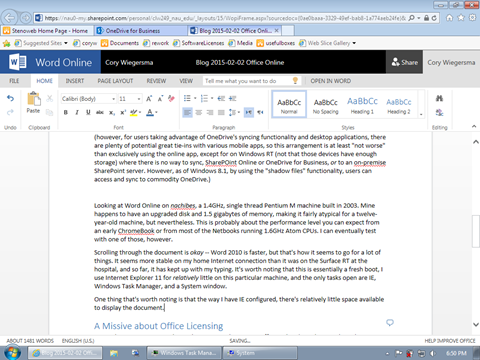Click the Paste clipboard icon
The height and width of the screenshot is (360, 480).
(33, 99)
